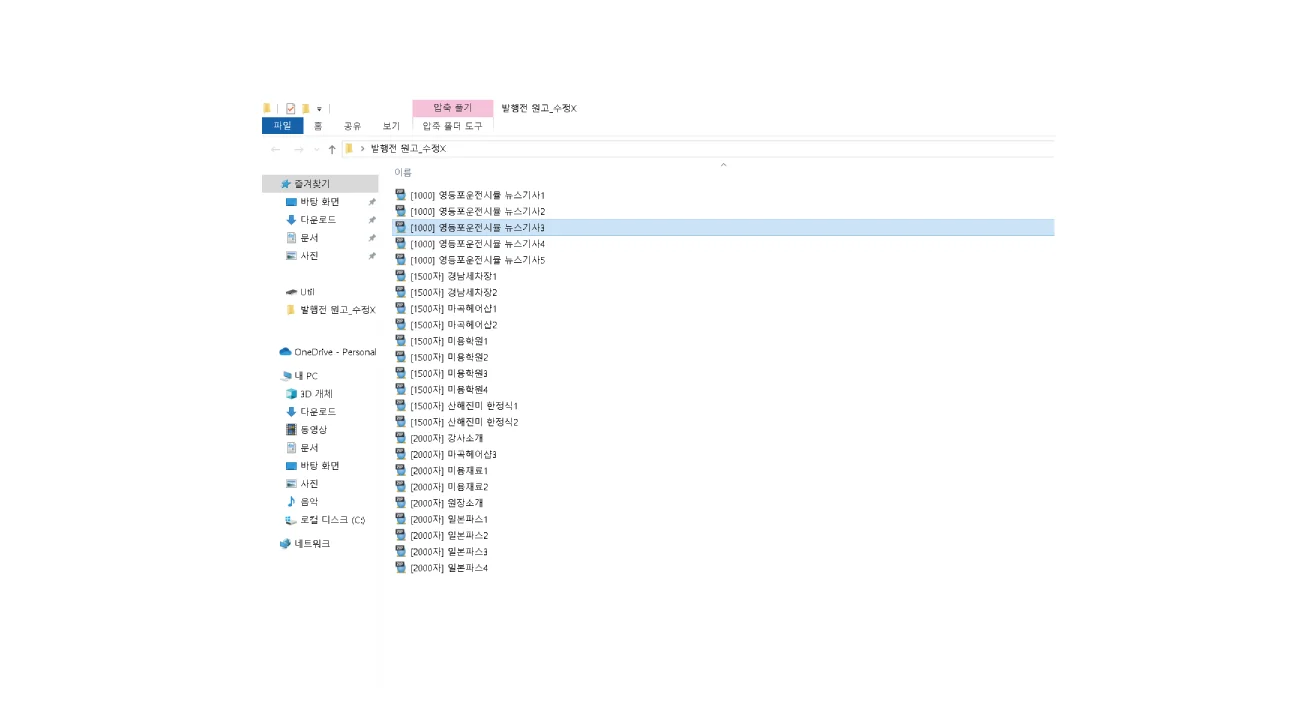Select file [1000] 영등포운전시뮬 뉴스기사2

[477, 211]
